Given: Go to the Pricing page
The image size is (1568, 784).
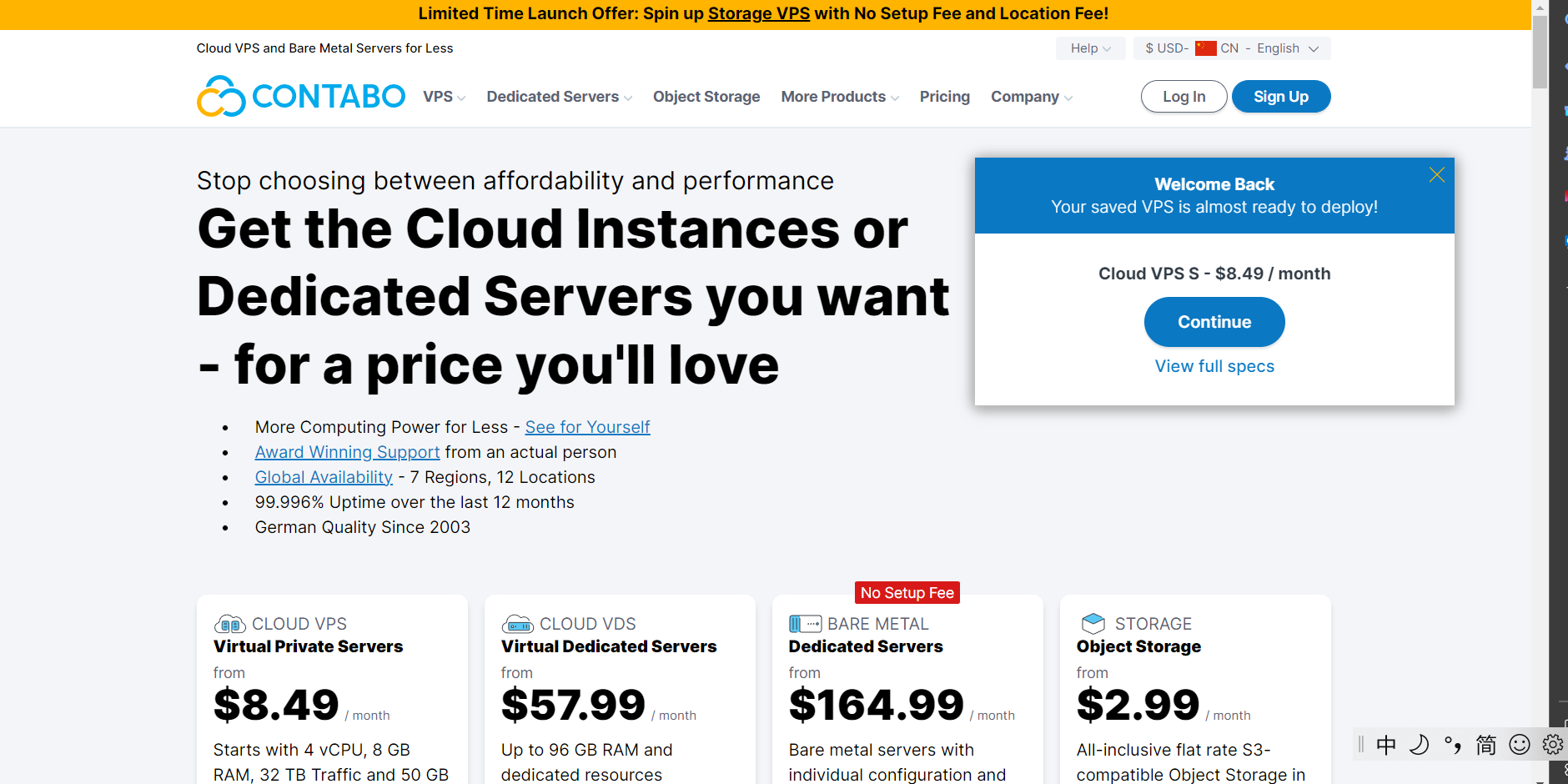Looking at the screenshot, I should [945, 97].
